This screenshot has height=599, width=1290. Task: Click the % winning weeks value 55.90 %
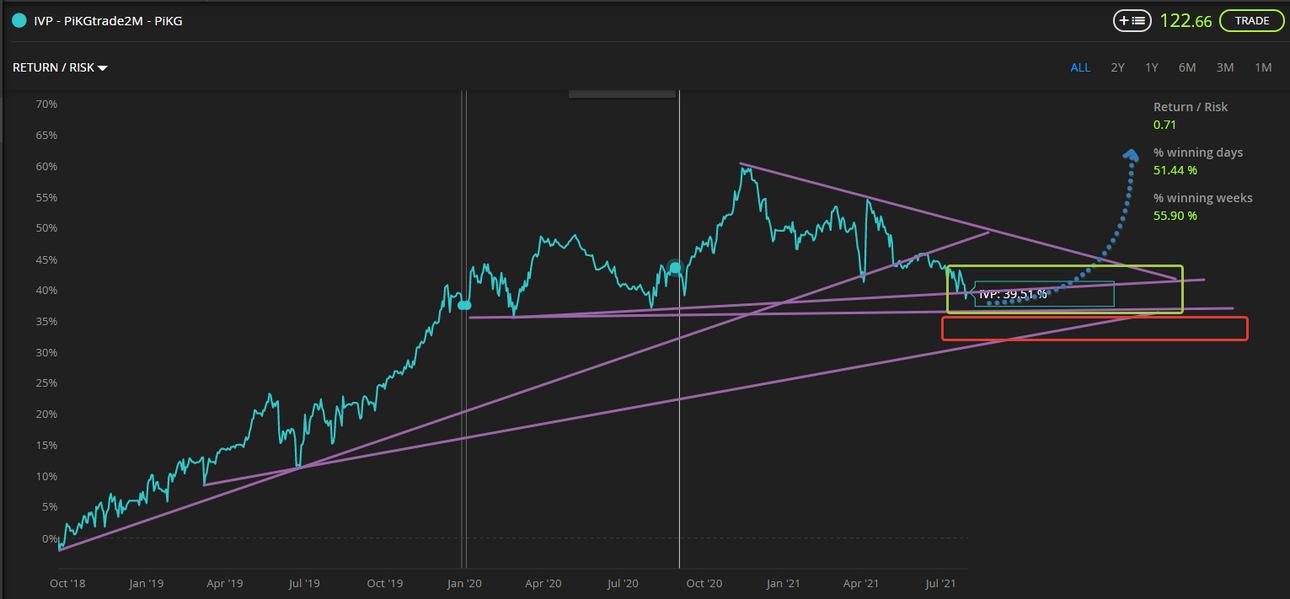click(x=1175, y=215)
